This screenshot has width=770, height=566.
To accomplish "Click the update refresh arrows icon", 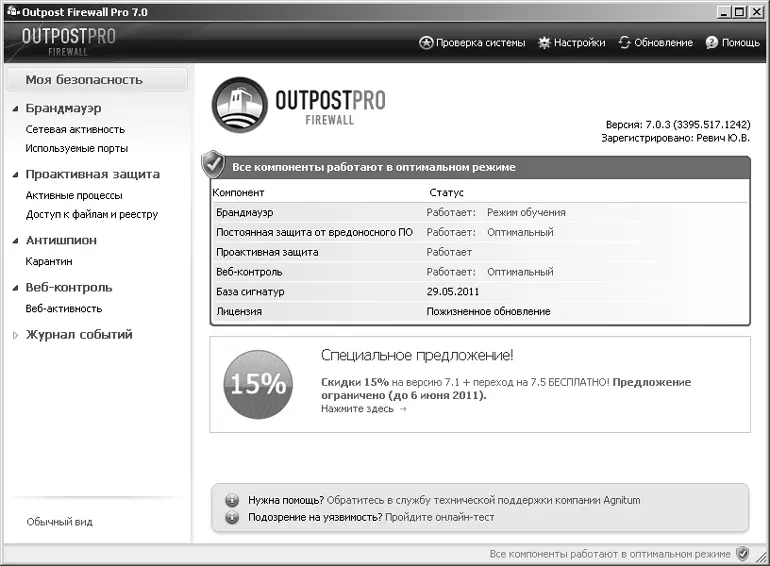I will click(x=625, y=43).
